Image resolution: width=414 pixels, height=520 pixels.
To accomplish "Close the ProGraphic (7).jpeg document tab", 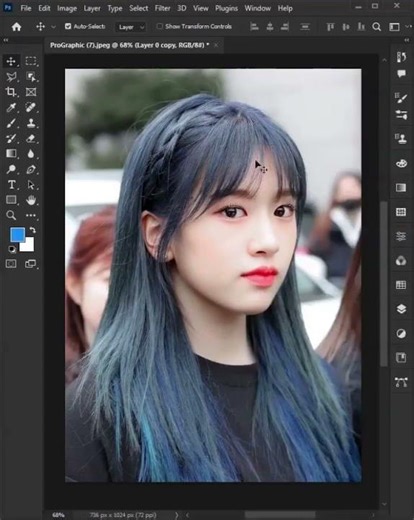I will coord(216,45).
